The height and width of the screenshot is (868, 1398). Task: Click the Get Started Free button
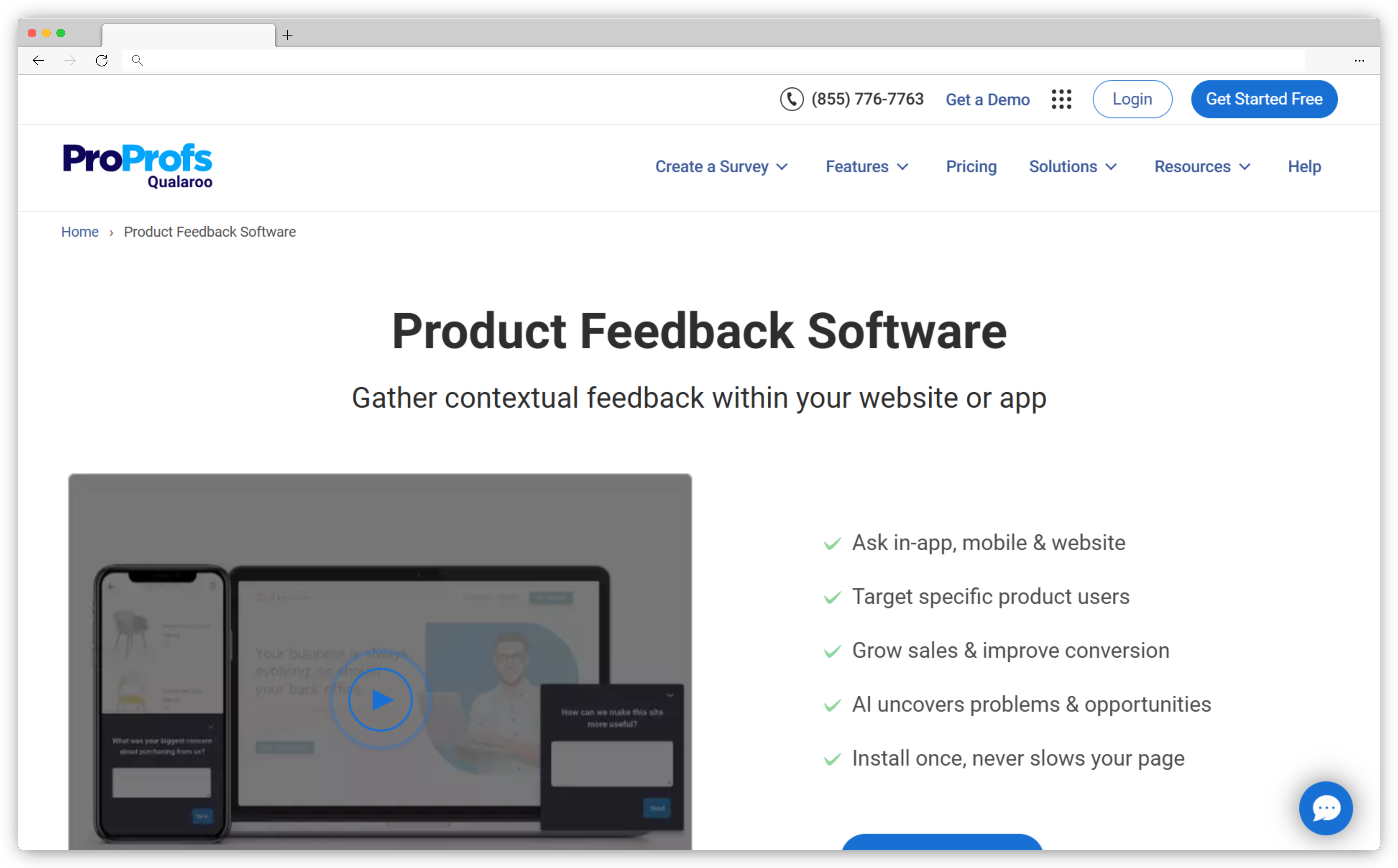coord(1264,99)
